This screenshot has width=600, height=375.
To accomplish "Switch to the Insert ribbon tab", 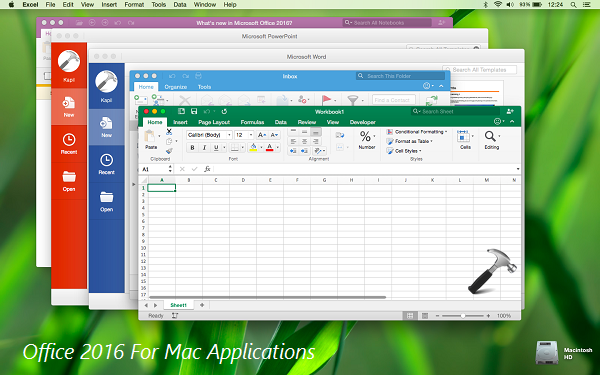I will (x=180, y=122).
